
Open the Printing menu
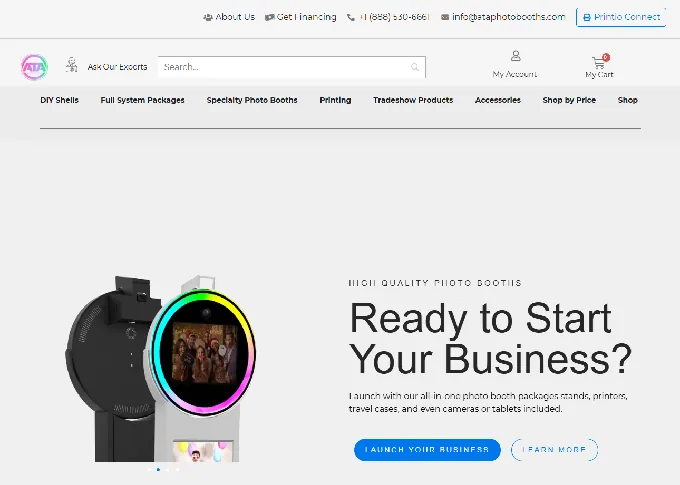[x=335, y=100]
